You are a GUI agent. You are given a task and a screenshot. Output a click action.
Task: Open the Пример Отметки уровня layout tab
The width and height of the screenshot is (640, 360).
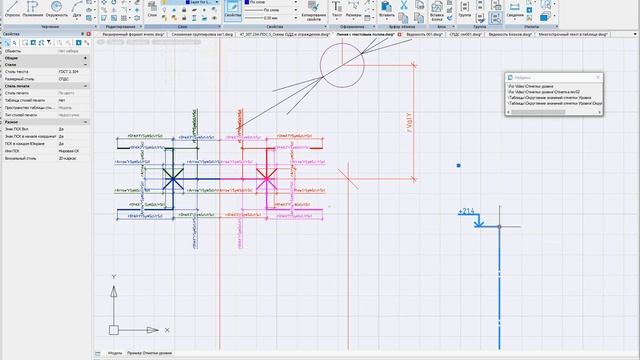(x=149, y=353)
